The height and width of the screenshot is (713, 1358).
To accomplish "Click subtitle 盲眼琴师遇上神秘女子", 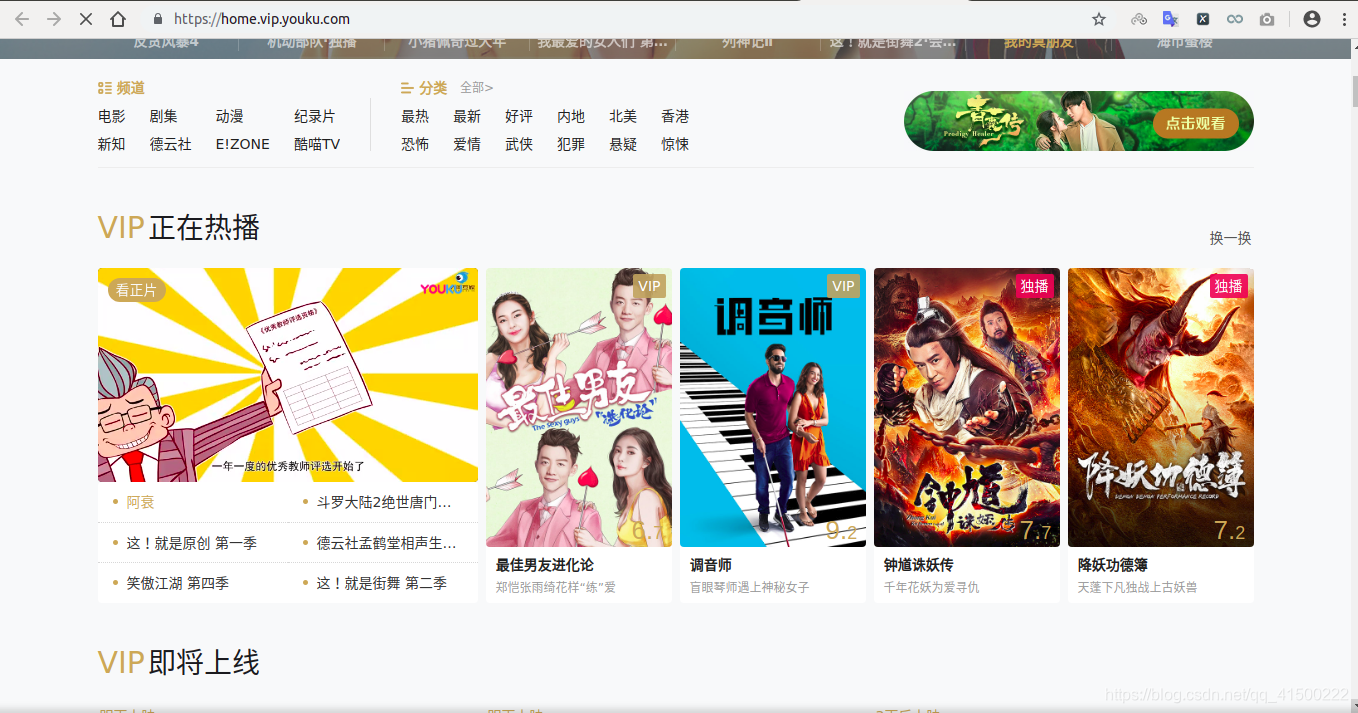I will (x=750, y=588).
